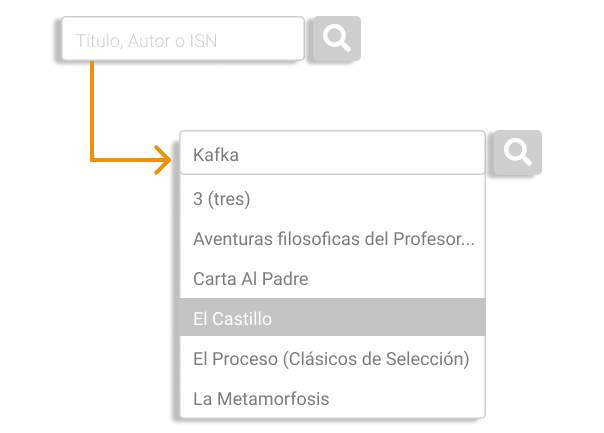Screen dimensions: 604x433
Task: Click the typed word 'Kafka'
Action: (x=216, y=155)
